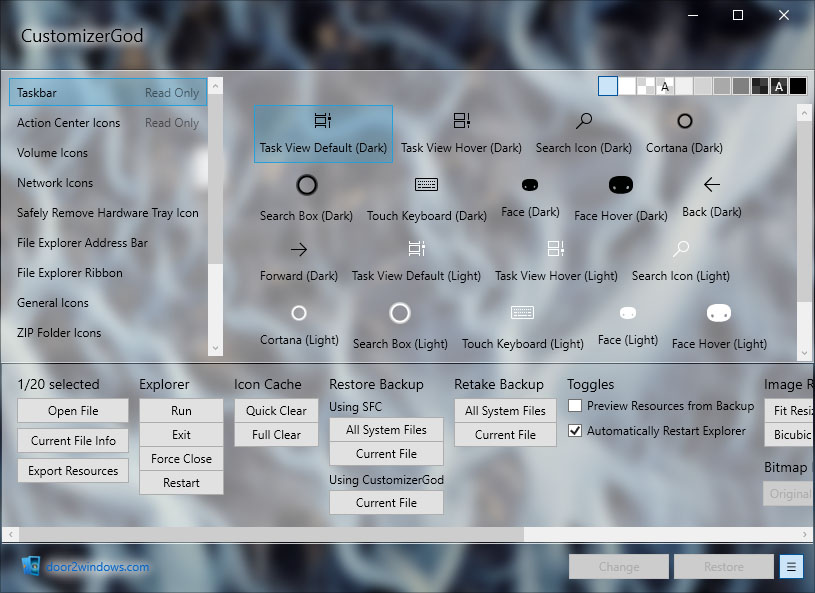Click the horizontal scrollbar right arrow
This screenshot has width=815, height=593.
coord(804,534)
